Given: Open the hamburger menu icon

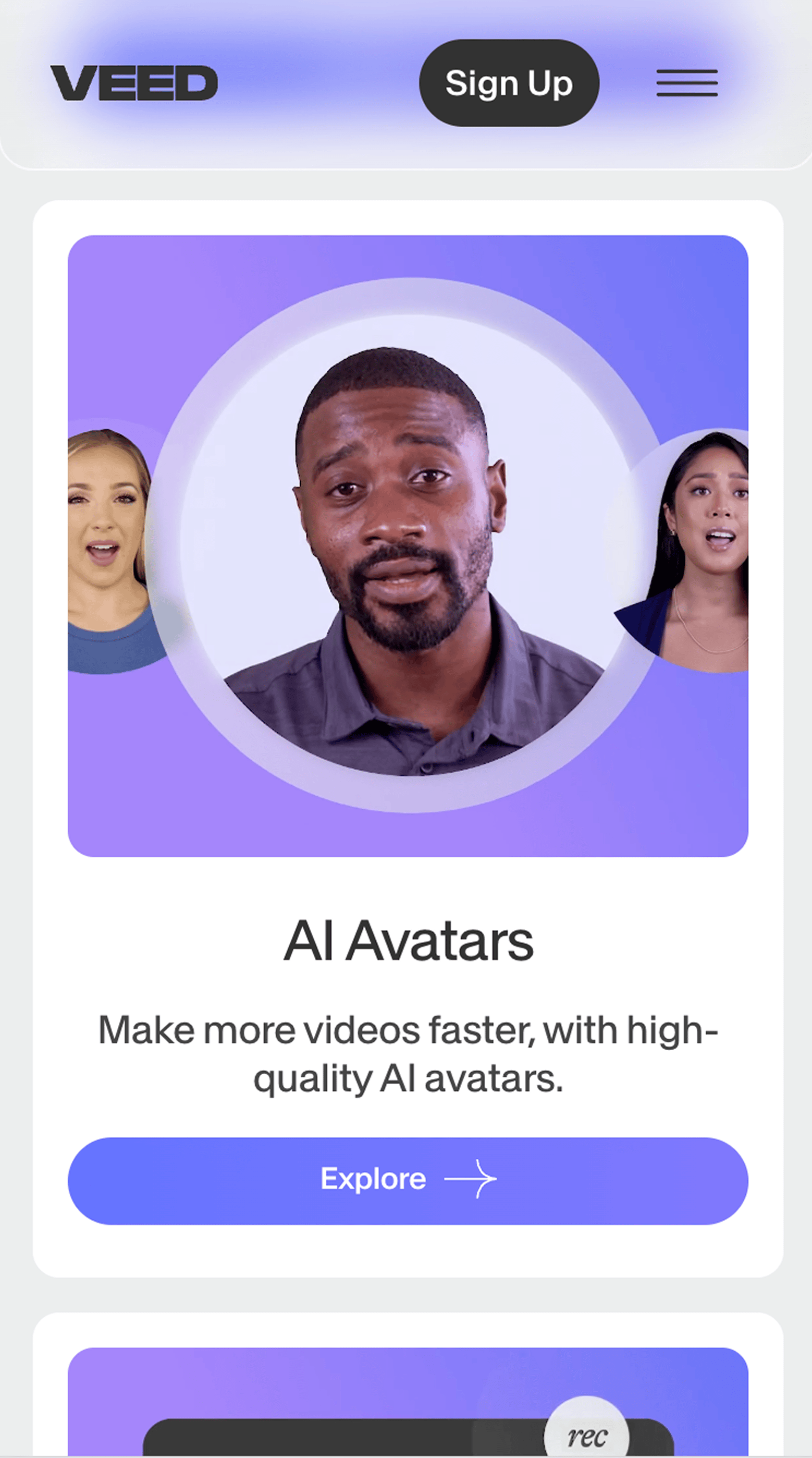Looking at the screenshot, I should 687,82.
